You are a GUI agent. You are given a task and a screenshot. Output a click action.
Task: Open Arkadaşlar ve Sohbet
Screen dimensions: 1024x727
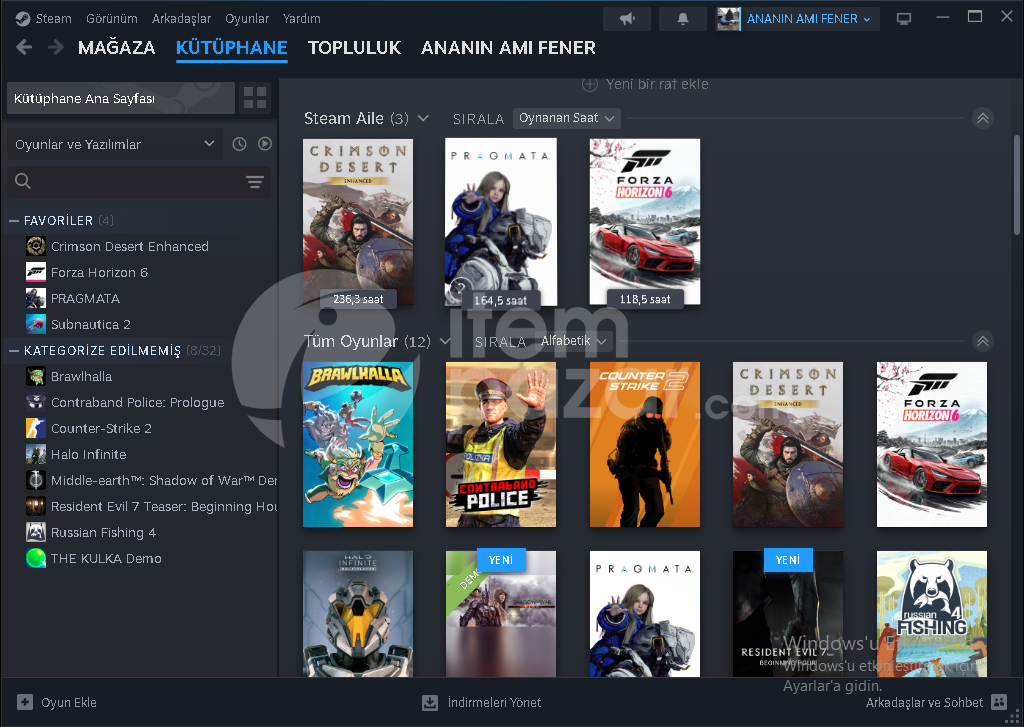[x=936, y=702]
